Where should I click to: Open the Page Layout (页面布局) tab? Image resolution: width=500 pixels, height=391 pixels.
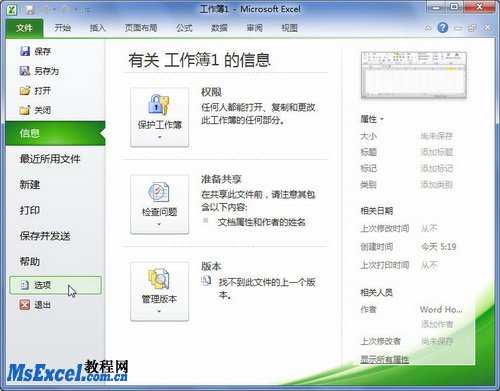pyautogui.click(x=141, y=28)
